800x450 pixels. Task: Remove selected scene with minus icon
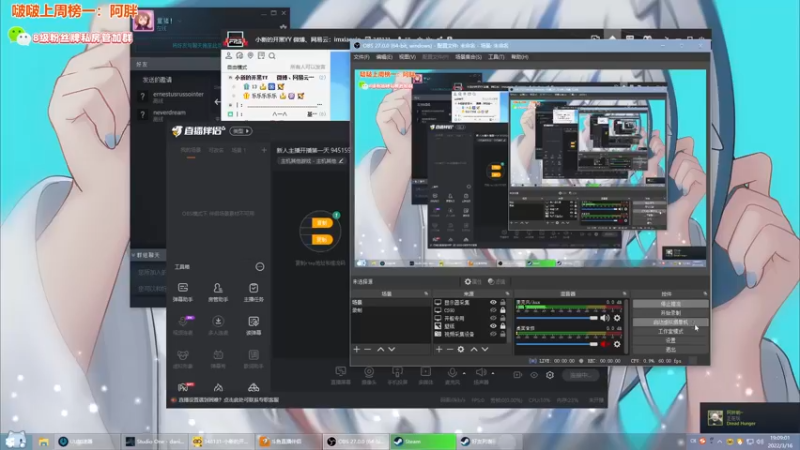click(367, 349)
